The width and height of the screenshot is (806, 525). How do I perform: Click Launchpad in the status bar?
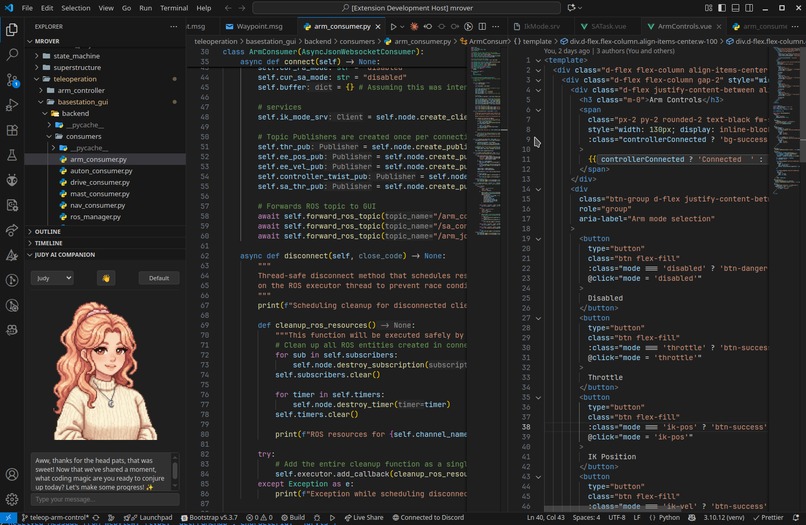click(148, 518)
